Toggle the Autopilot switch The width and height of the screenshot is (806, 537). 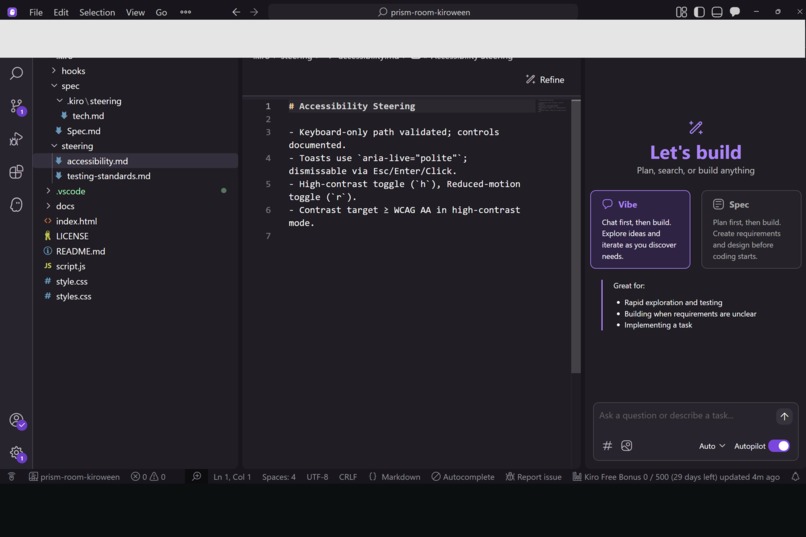[x=779, y=446]
